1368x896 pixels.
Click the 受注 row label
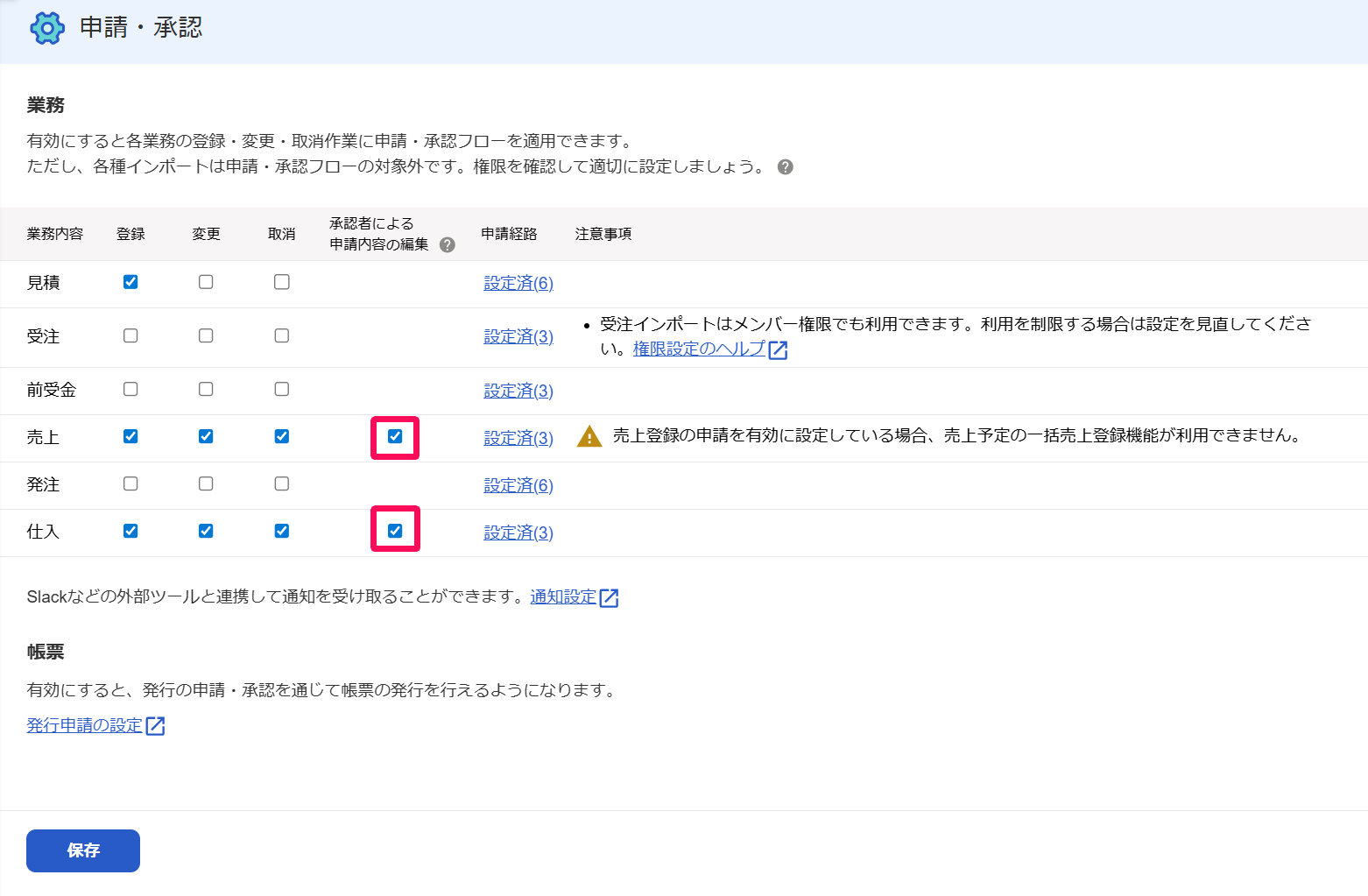pos(43,336)
